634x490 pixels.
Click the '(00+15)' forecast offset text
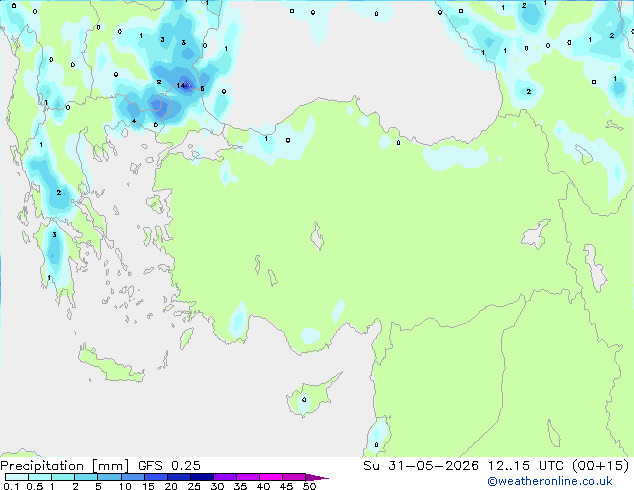tap(601, 466)
